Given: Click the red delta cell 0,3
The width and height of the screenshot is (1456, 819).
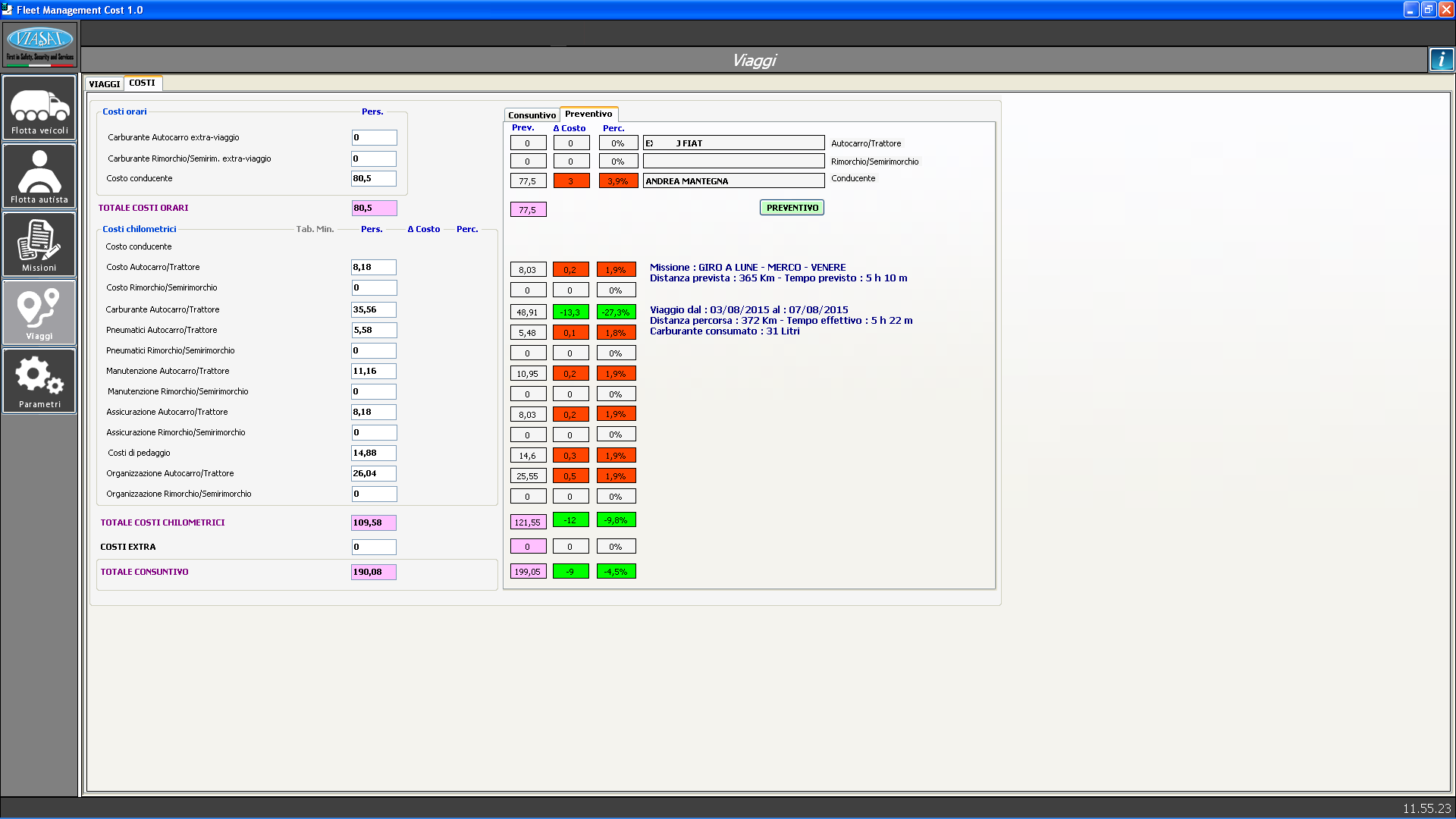Looking at the screenshot, I should click(x=570, y=455).
